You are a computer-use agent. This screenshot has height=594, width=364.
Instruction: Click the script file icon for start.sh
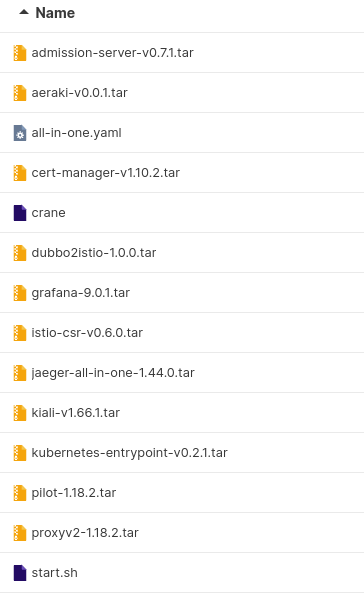point(20,573)
